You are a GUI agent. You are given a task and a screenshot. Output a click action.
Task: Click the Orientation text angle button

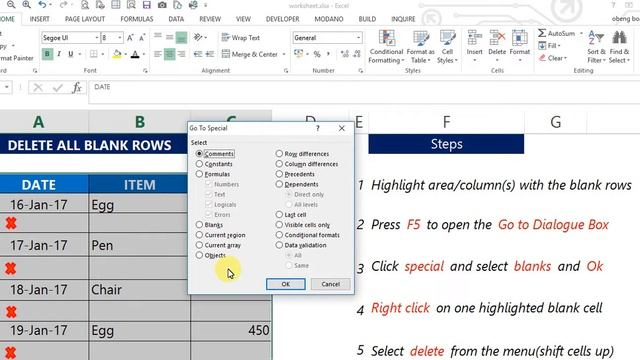coord(198,38)
